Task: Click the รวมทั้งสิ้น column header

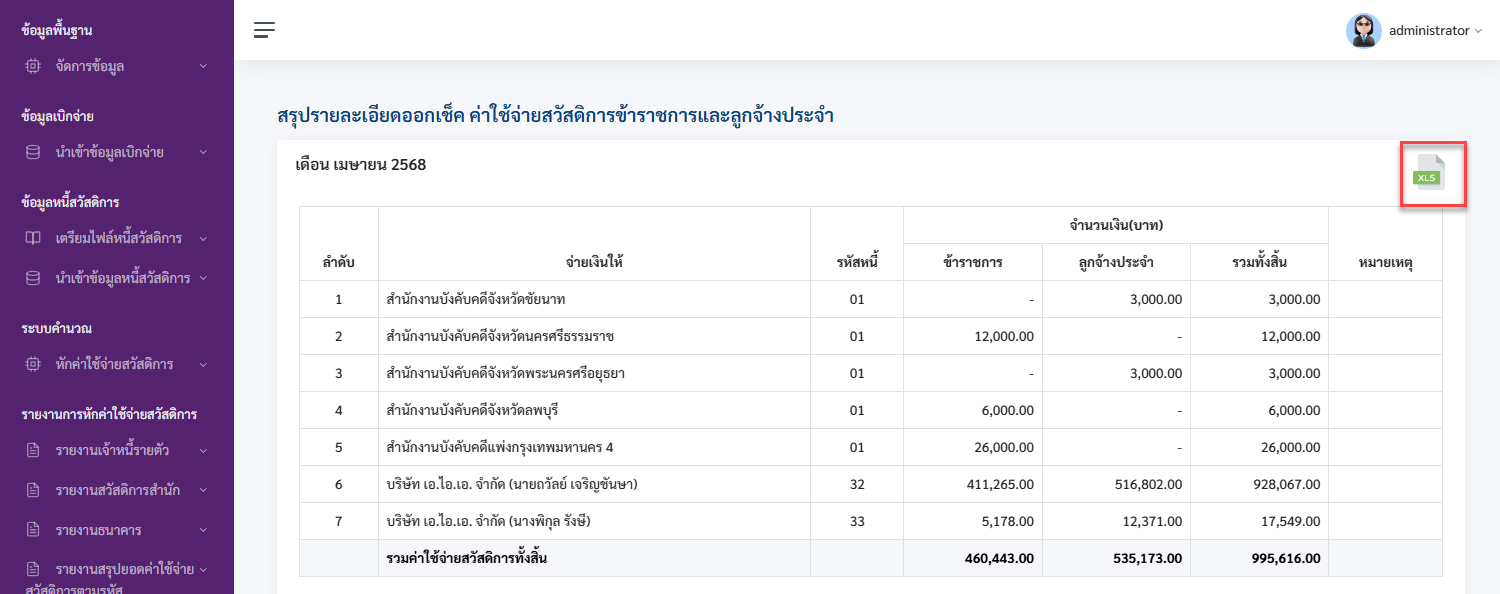Action: pyautogui.click(x=1259, y=262)
